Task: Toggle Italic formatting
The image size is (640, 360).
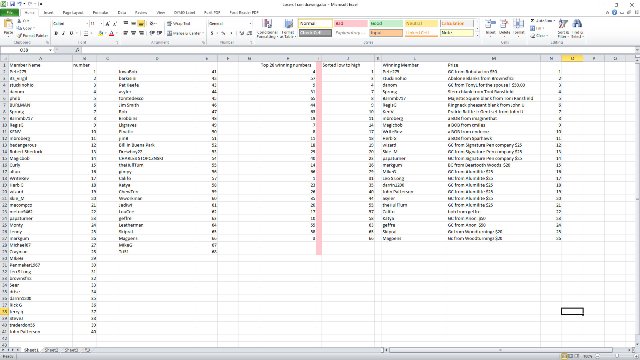Action: click(64, 33)
